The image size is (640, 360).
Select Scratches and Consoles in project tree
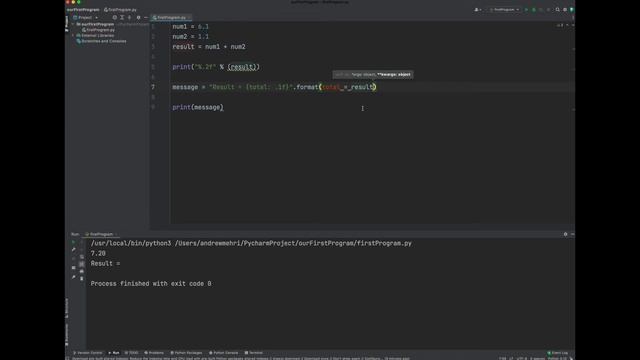click(101, 41)
